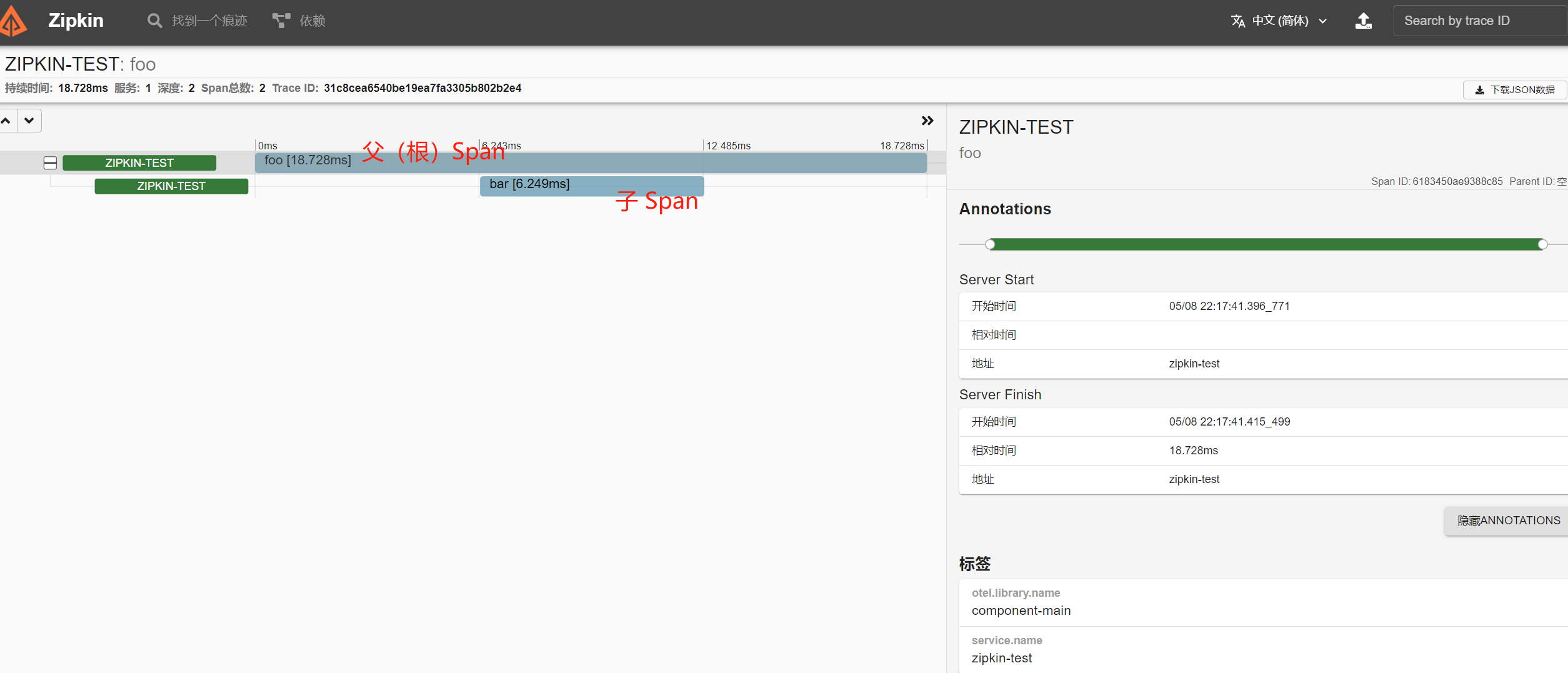Click the upload JSON icon
This screenshot has width=1568, height=673.
1364,21
